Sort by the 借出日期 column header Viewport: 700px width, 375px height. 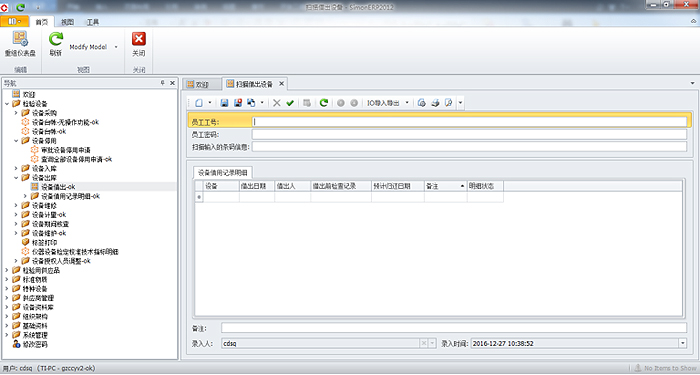[x=257, y=186]
